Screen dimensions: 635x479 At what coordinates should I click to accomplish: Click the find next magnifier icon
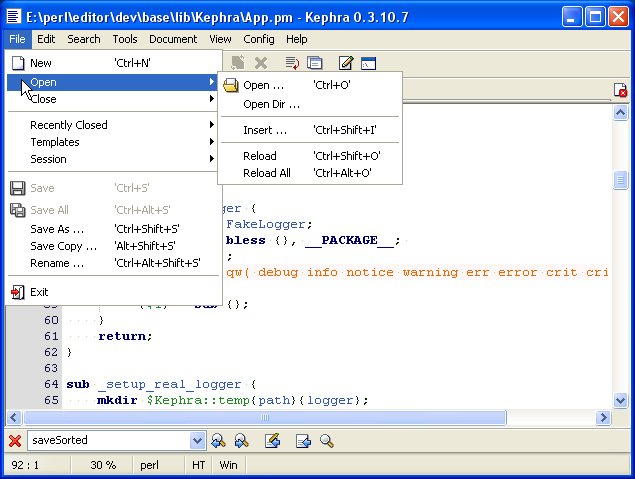(x=241, y=441)
